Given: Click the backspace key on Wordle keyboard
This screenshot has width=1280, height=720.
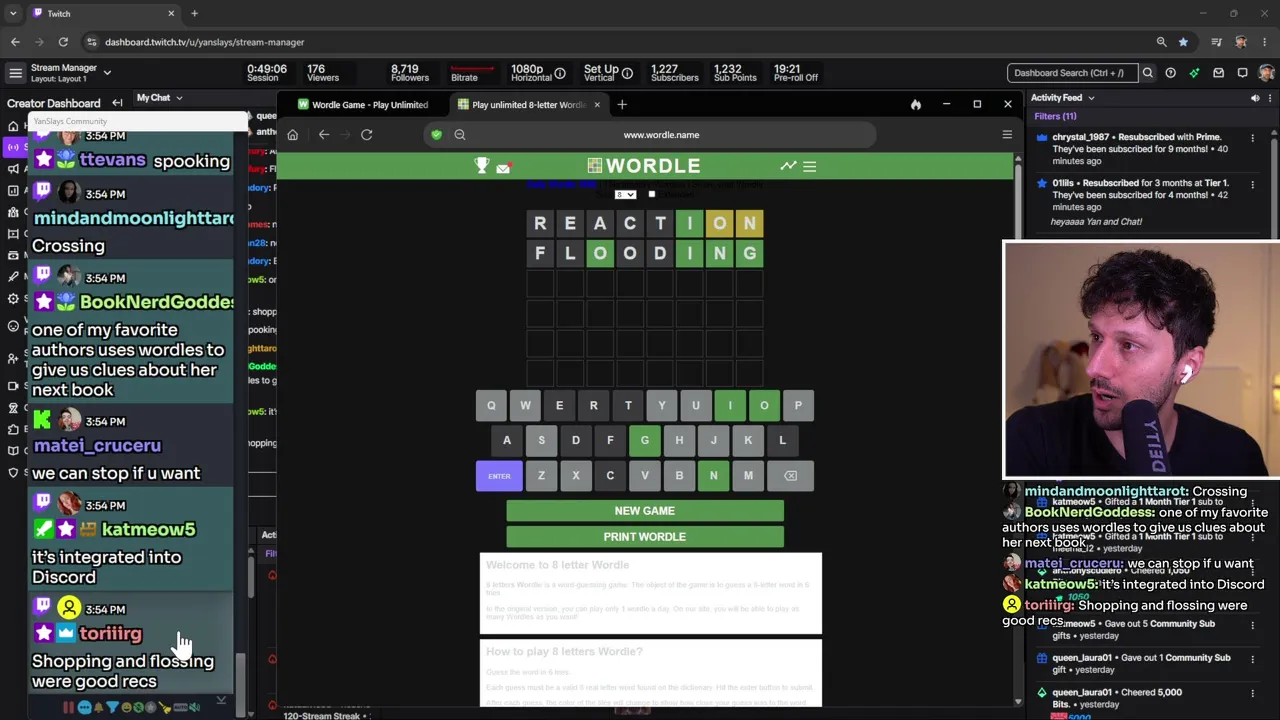Looking at the screenshot, I should click(x=790, y=476).
